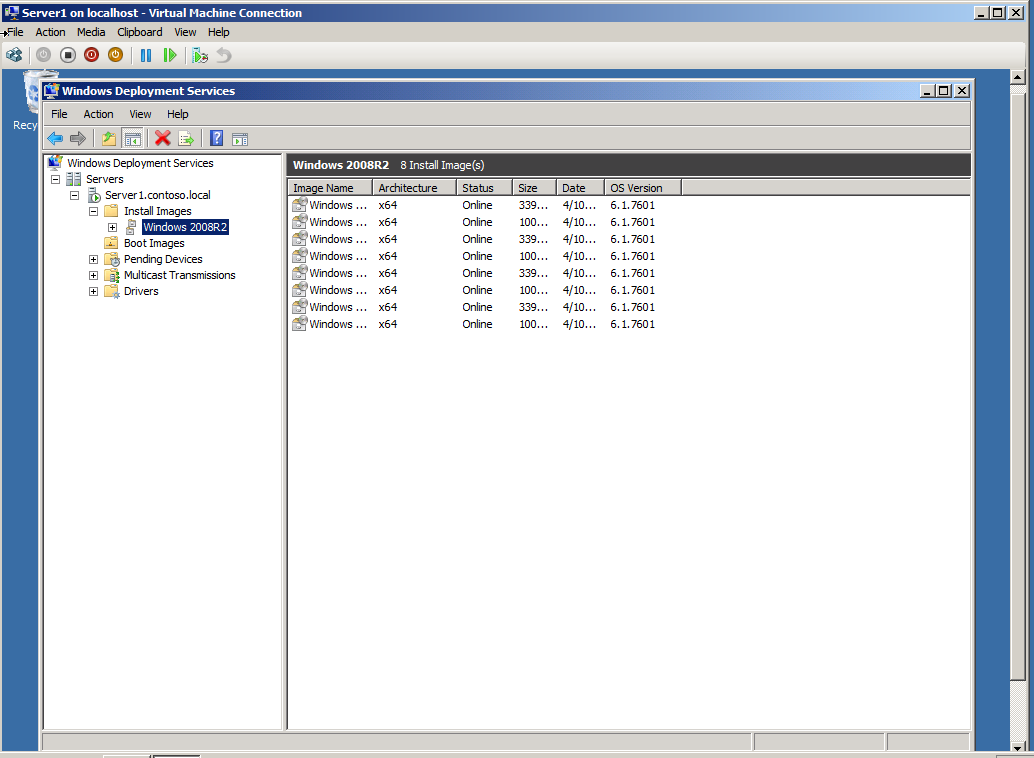1034x758 pixels.
Task: Expand the Pending Devices node
Action: 94,259
